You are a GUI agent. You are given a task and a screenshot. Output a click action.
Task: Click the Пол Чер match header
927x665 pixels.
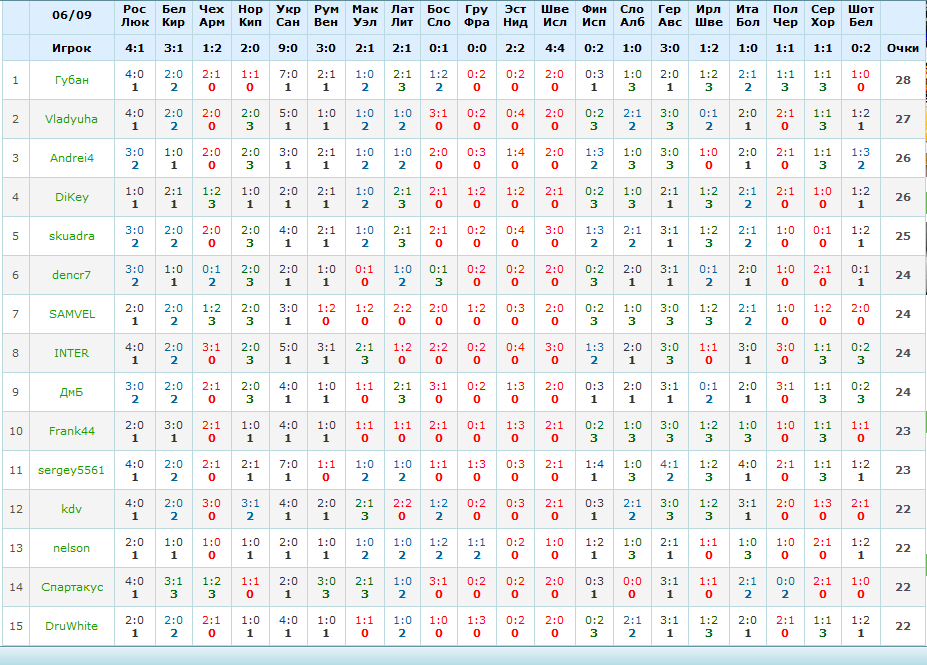click(785, 16)
